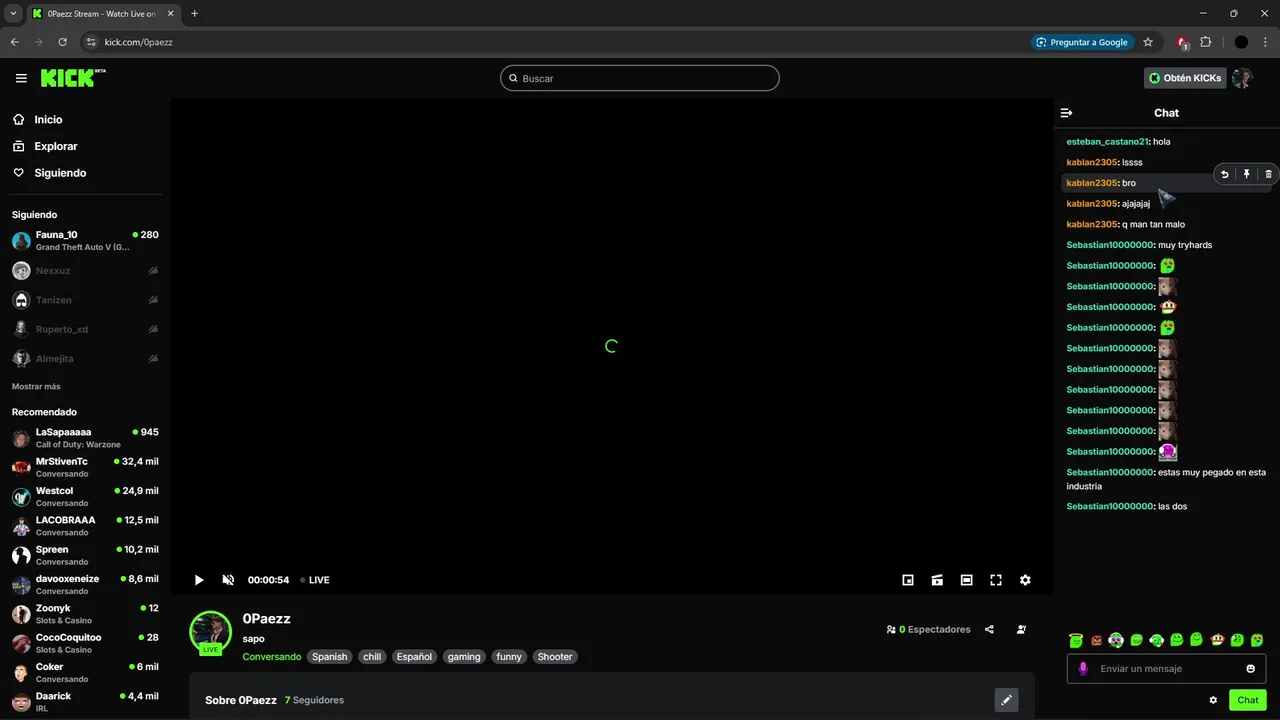Viewport: 1280px width, 720px height.
Task: Select the funny tag
Action: [x=509, y=657]
